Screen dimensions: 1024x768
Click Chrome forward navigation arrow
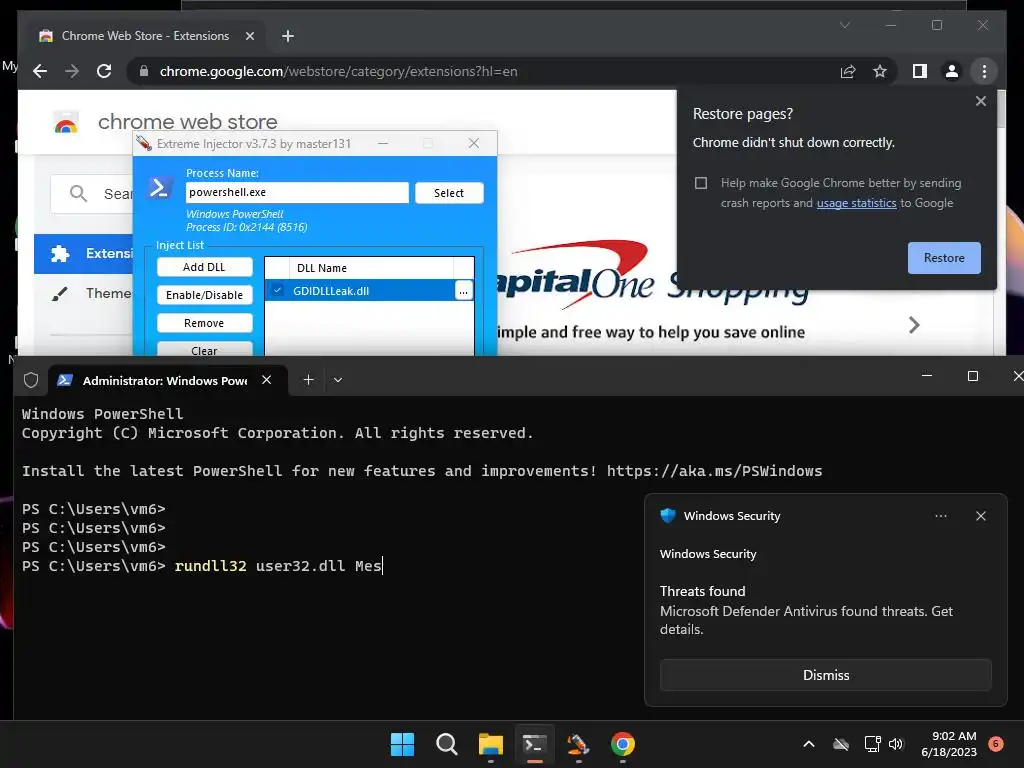coord(72,71)
